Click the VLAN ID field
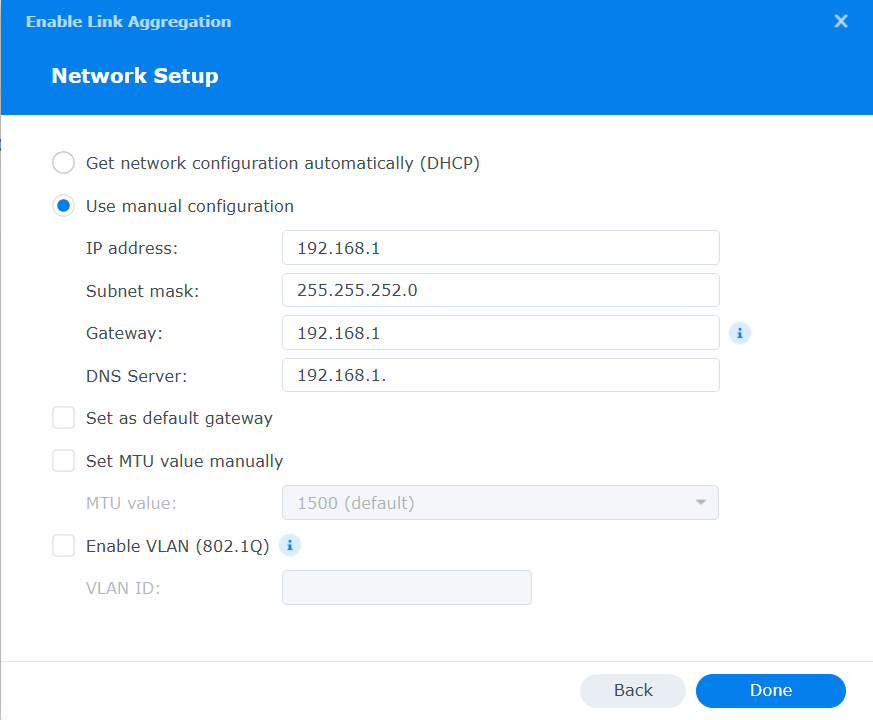 click(407, 587)
